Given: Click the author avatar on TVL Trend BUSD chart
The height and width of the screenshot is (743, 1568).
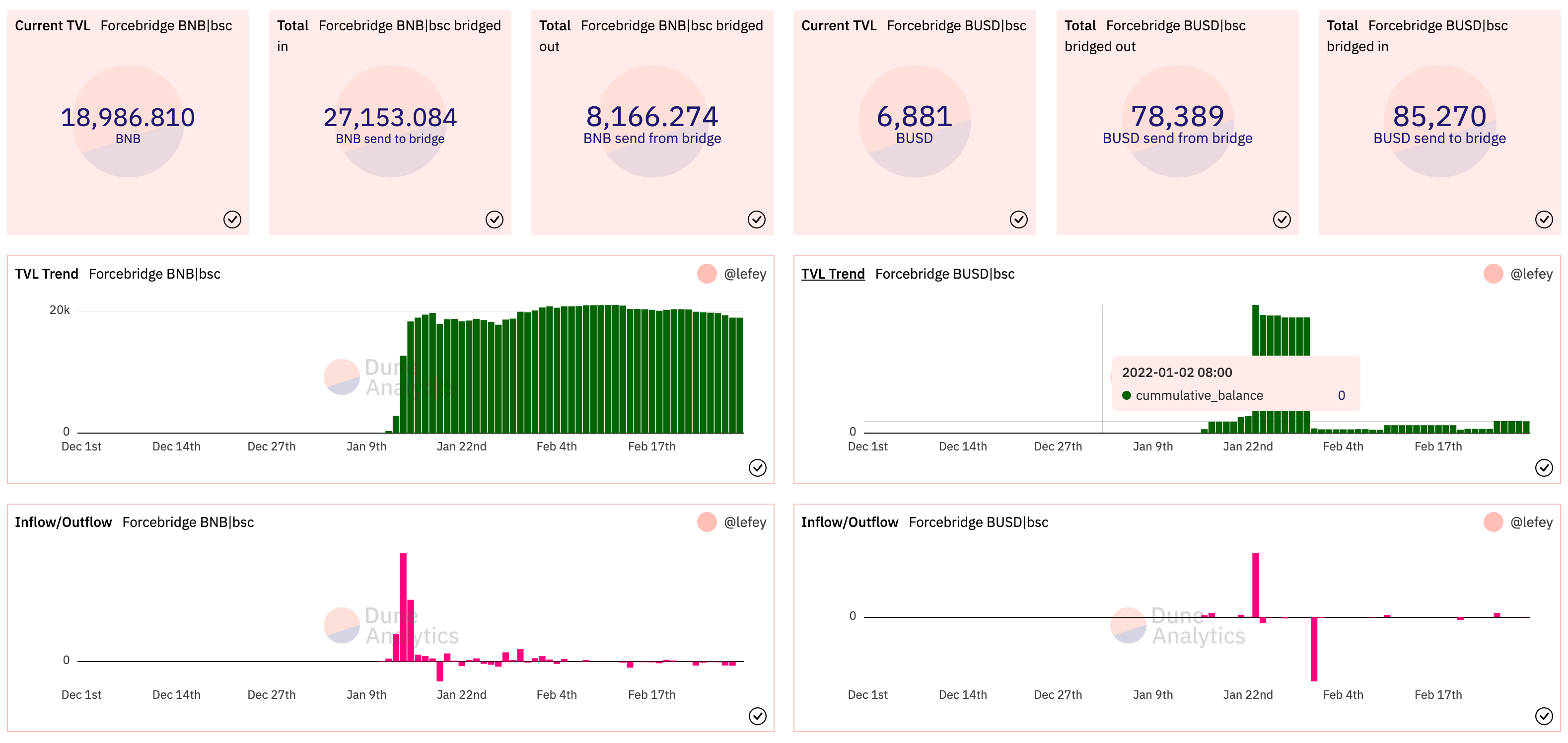Looking at the screenshot, I should click(x=1493, y=274).
